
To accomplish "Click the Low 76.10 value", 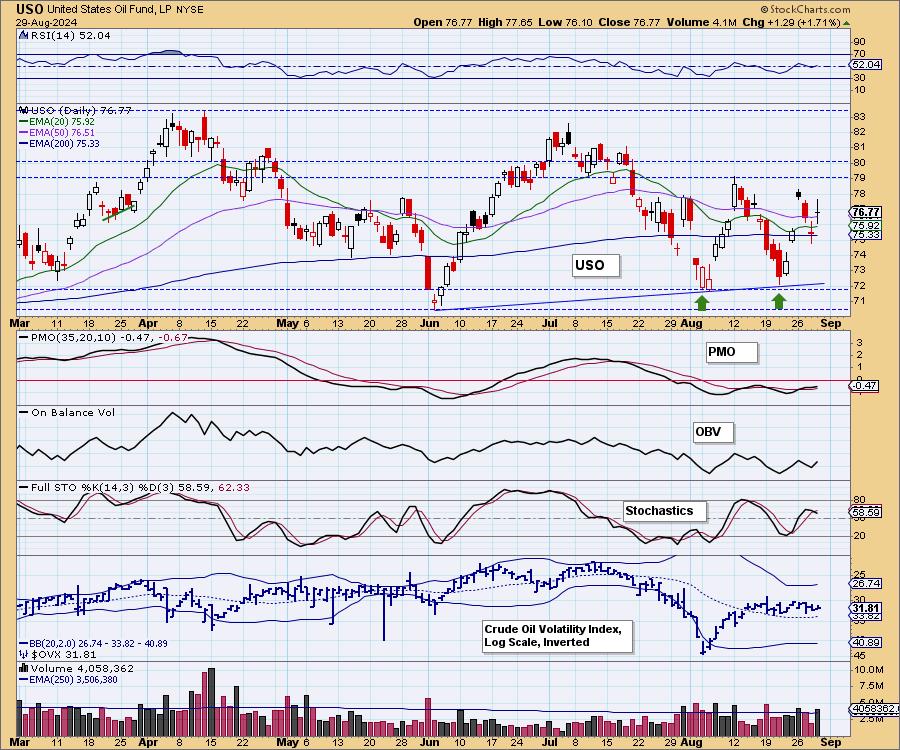I will pyautogui.click(x=565, y=22).
